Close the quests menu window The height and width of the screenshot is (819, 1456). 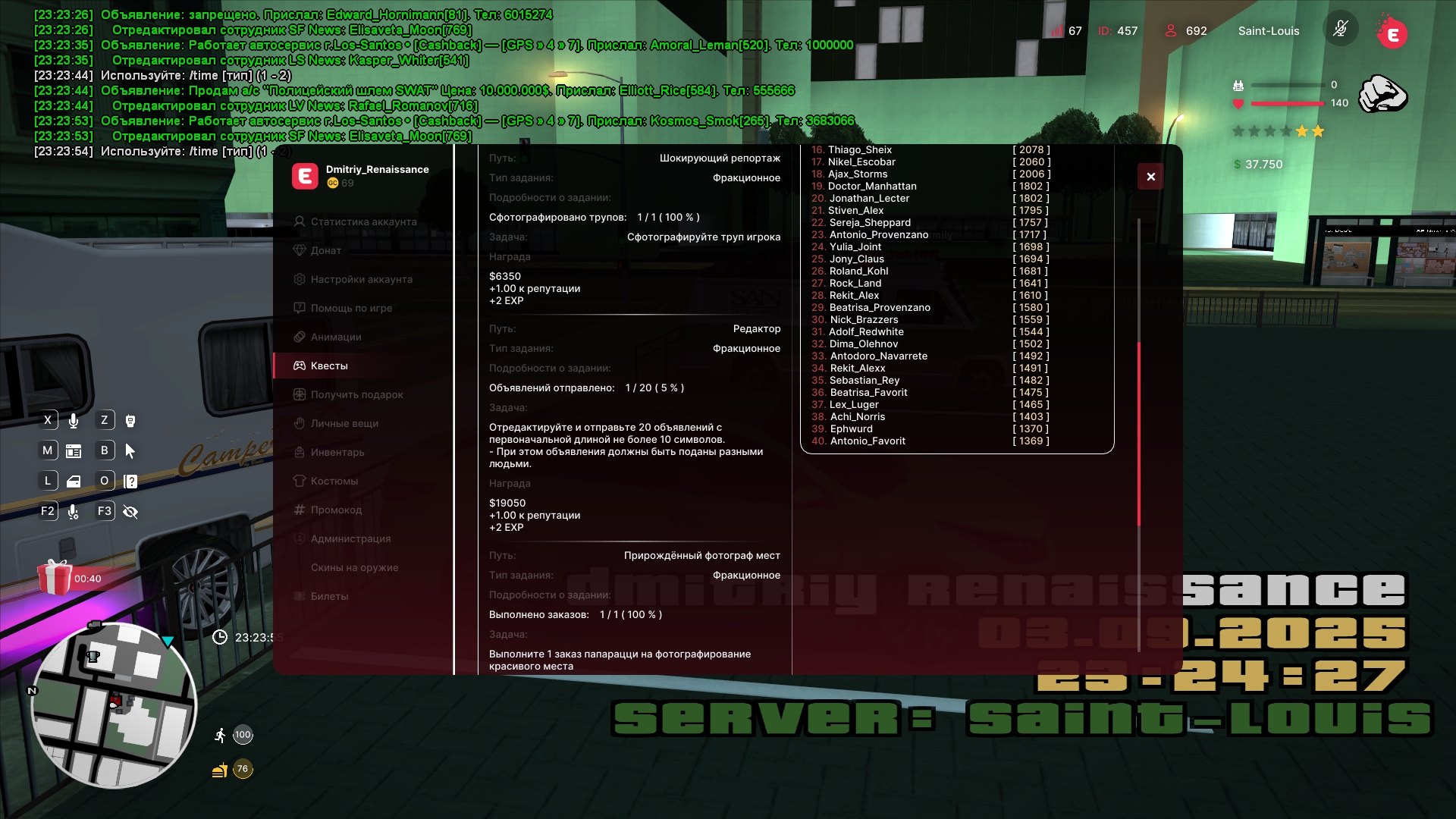(1150, 177)
